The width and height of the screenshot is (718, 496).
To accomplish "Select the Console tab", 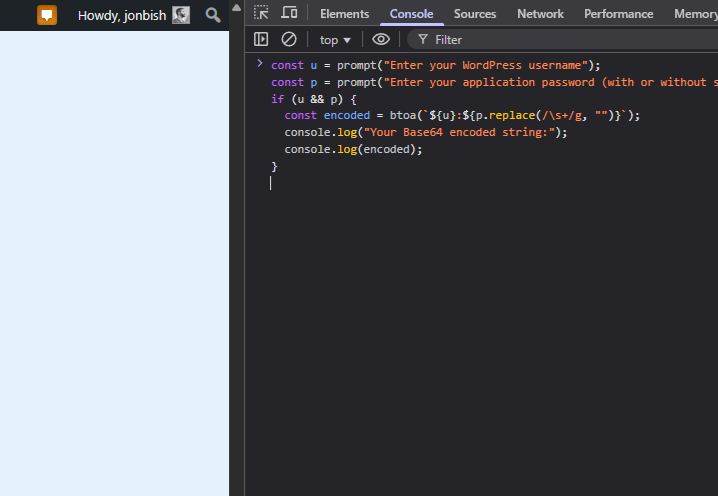I will click(411, 14).
